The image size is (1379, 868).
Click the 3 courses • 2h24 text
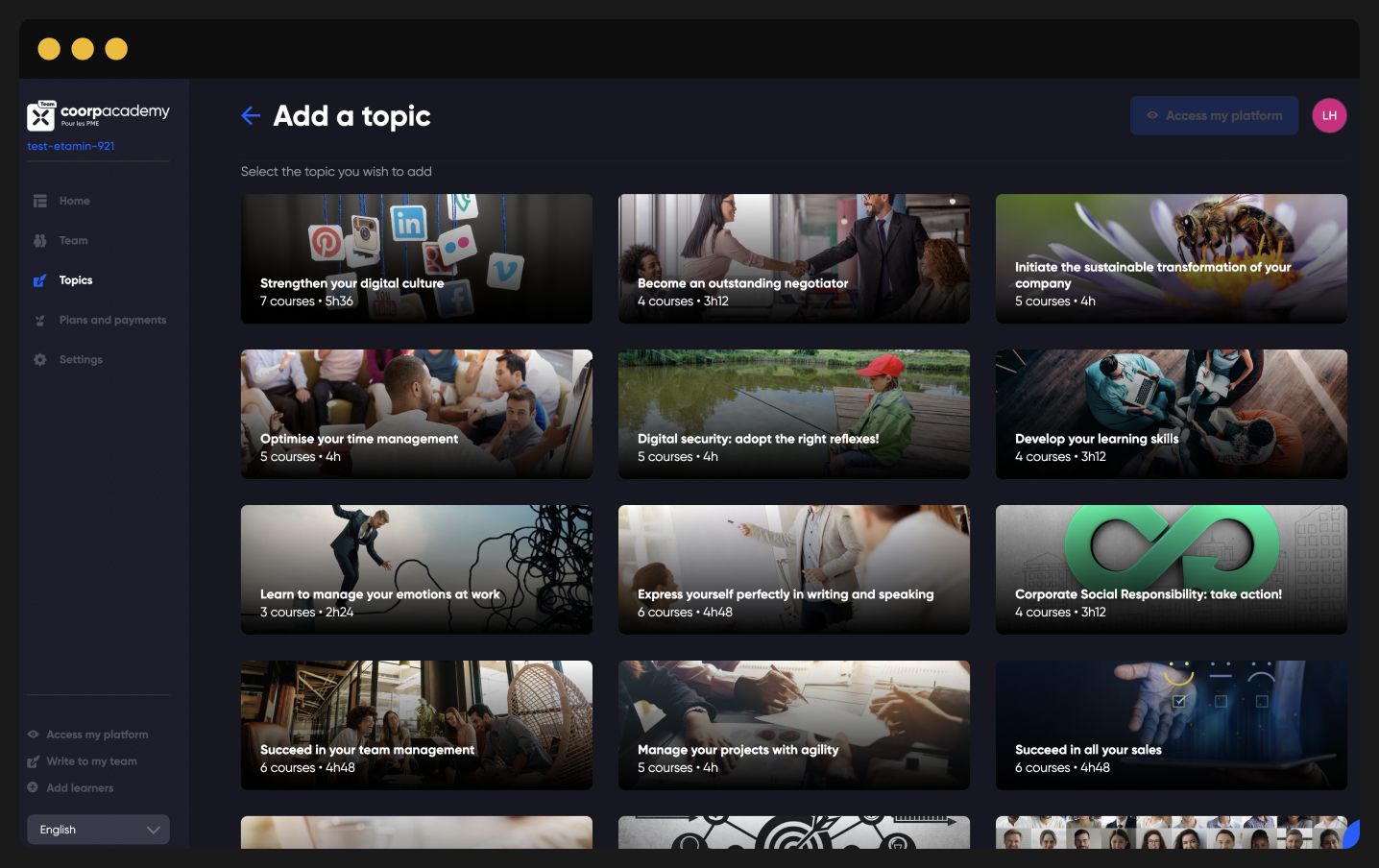tap(306, 612)
